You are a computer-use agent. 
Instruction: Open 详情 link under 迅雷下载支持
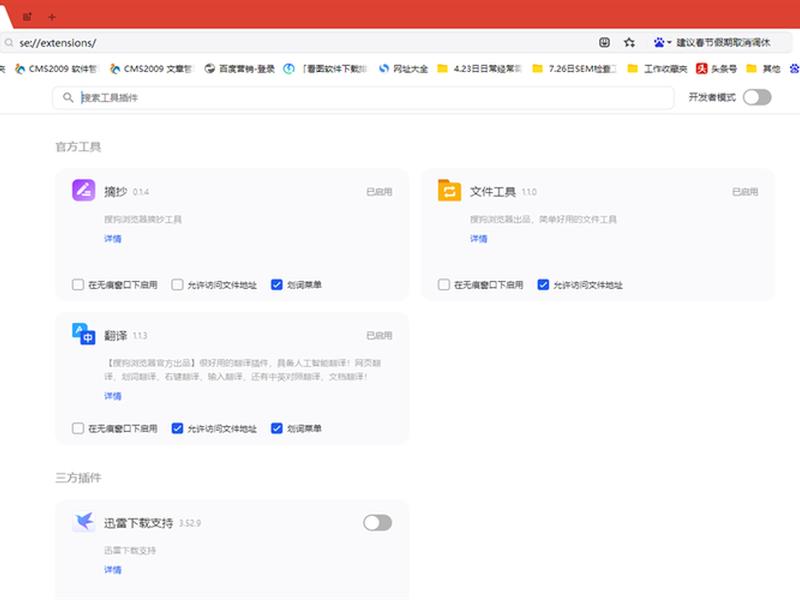(113, 570)
